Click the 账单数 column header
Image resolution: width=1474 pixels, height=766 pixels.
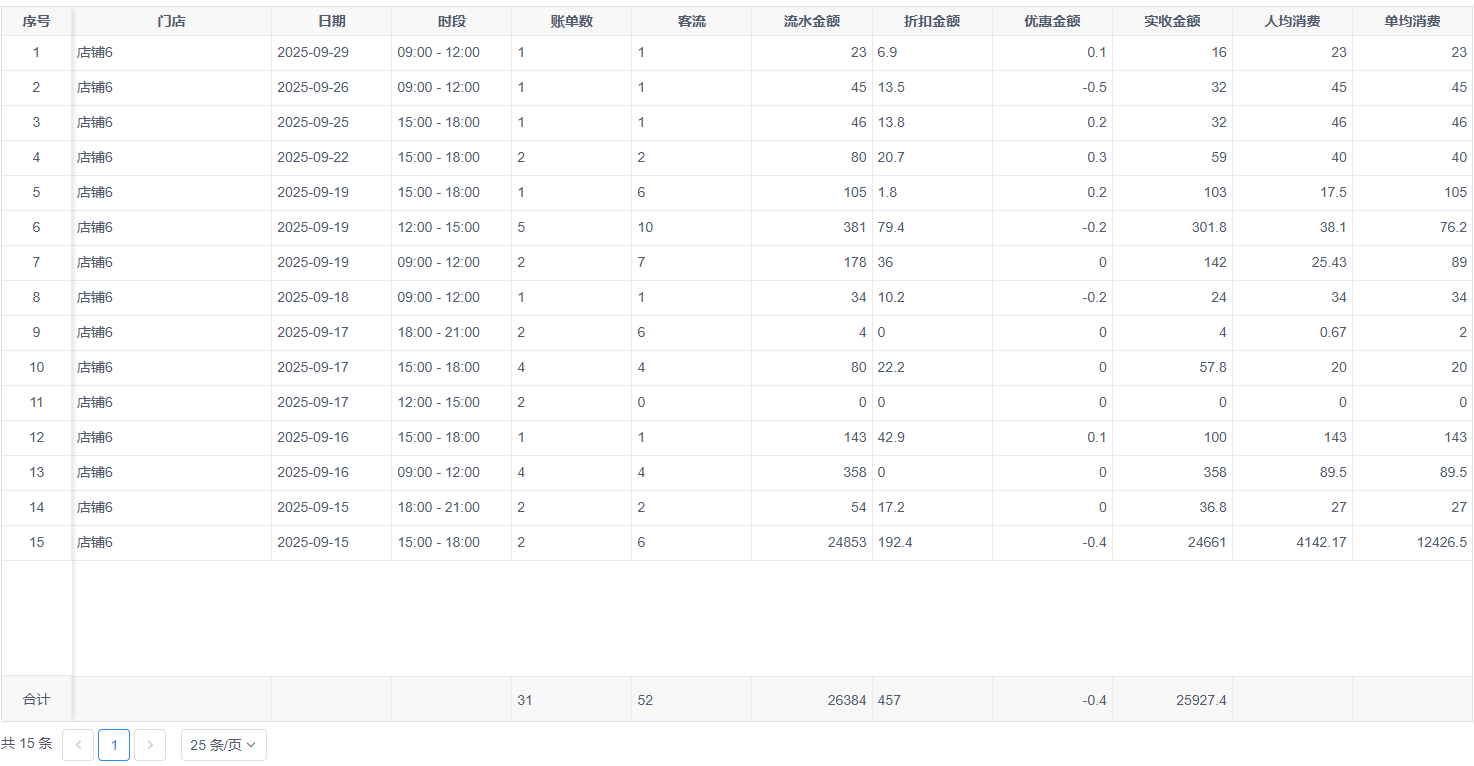[x=571, y=21]
